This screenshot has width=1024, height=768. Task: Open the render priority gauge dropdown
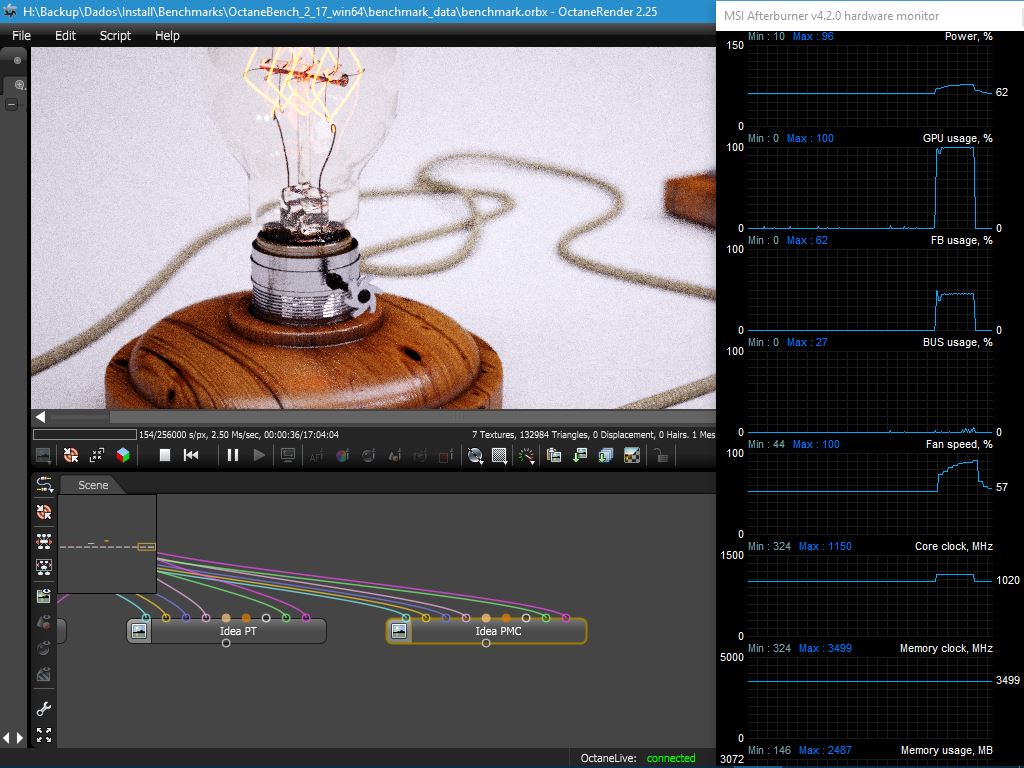pos(526,456)
